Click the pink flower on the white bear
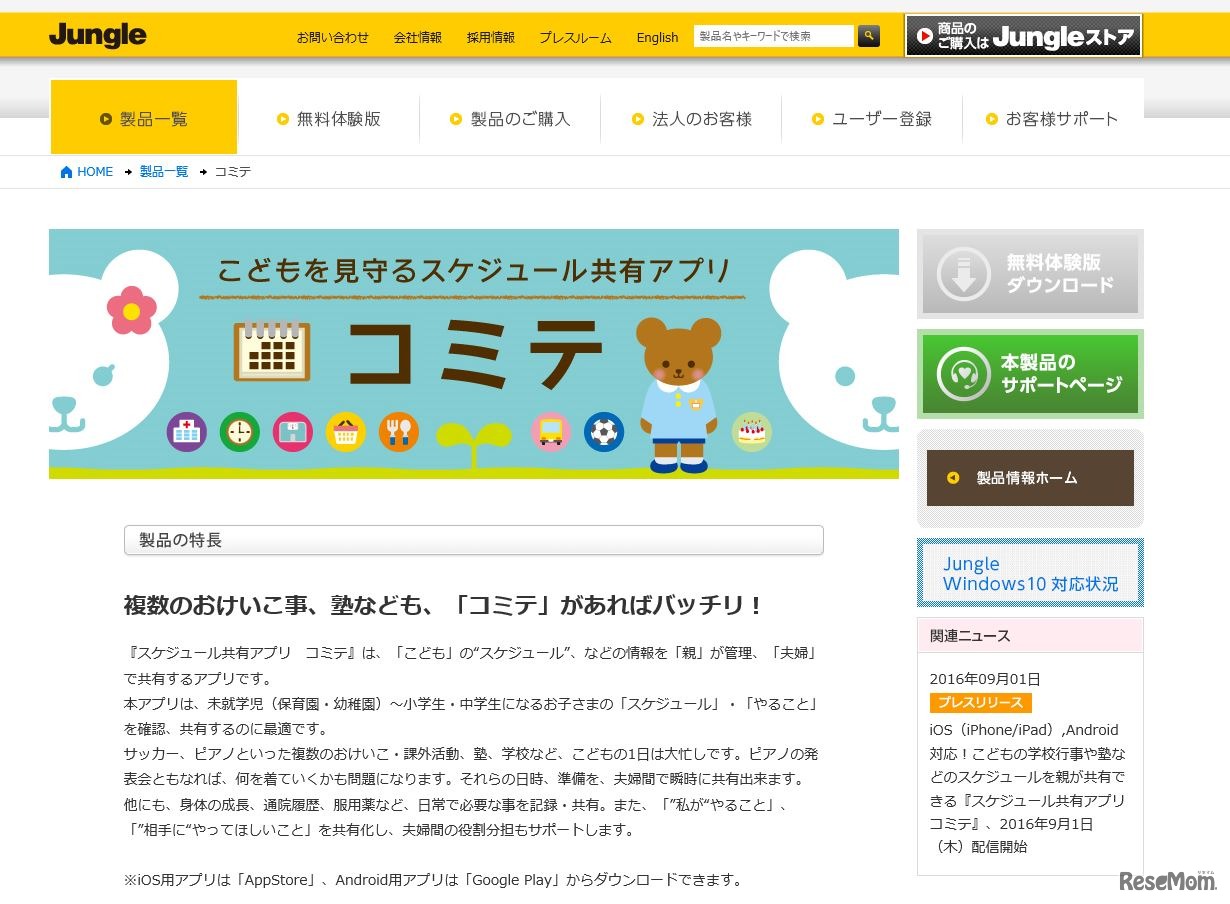 131,310
